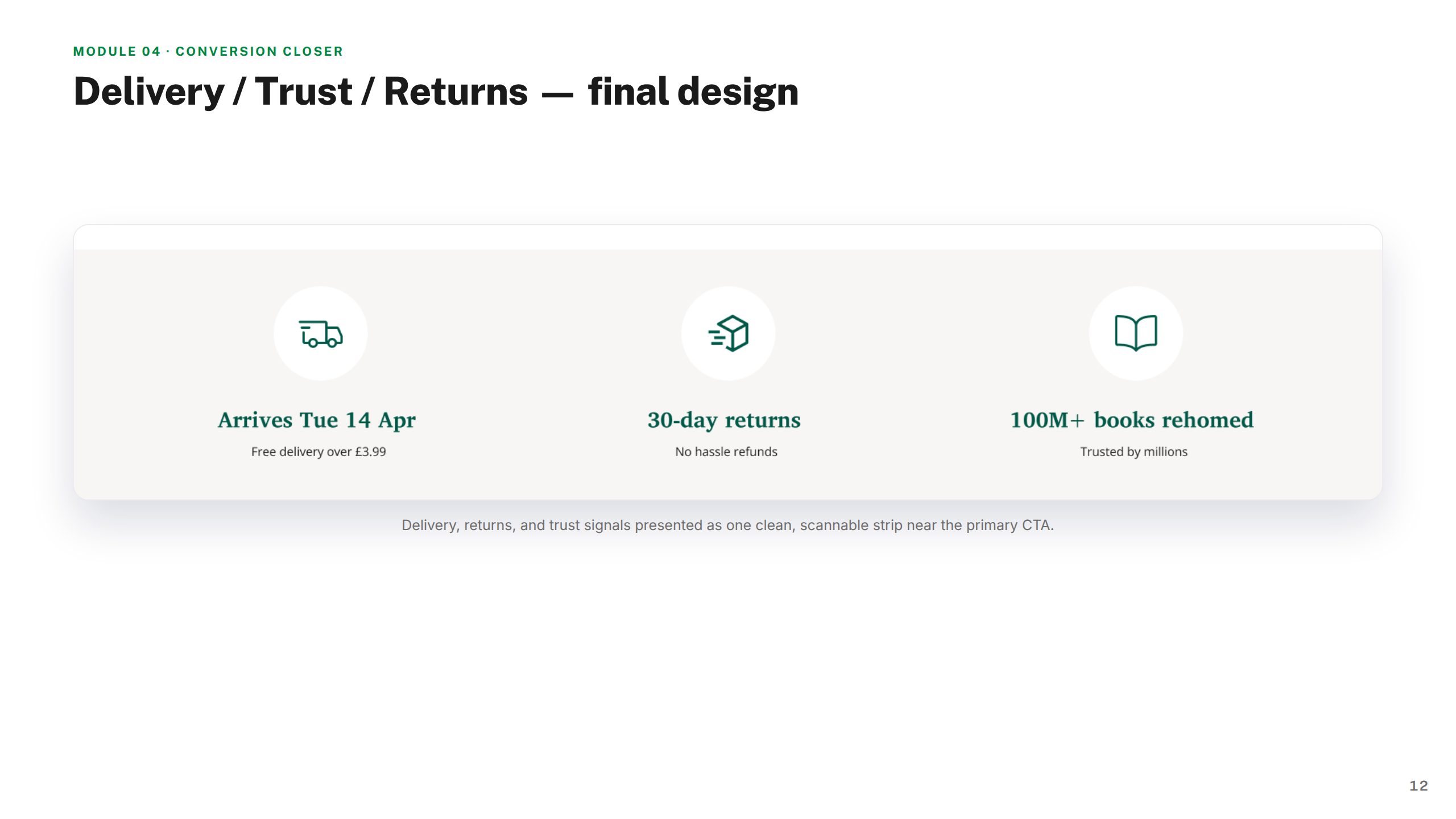
Task: Click the open book icon
Action: coord(1136,333)
